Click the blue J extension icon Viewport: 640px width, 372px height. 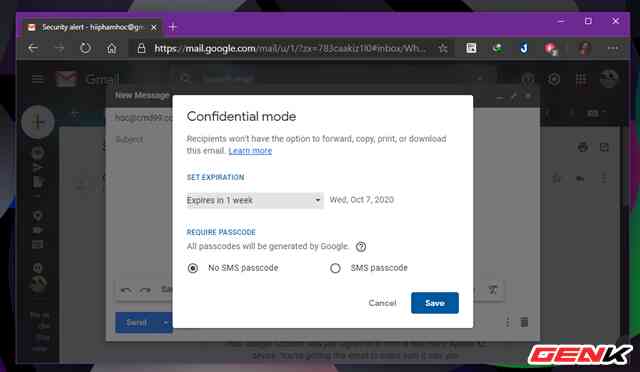pos(524,48)
